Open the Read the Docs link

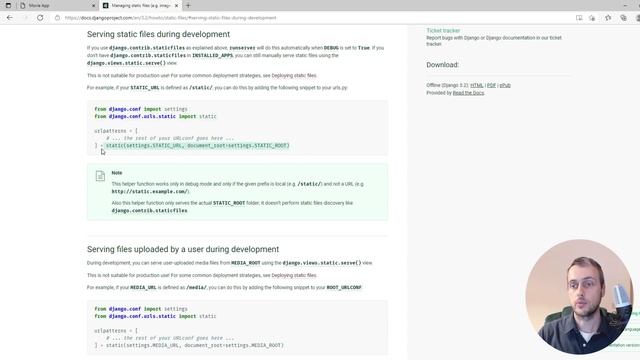(468, 93)
